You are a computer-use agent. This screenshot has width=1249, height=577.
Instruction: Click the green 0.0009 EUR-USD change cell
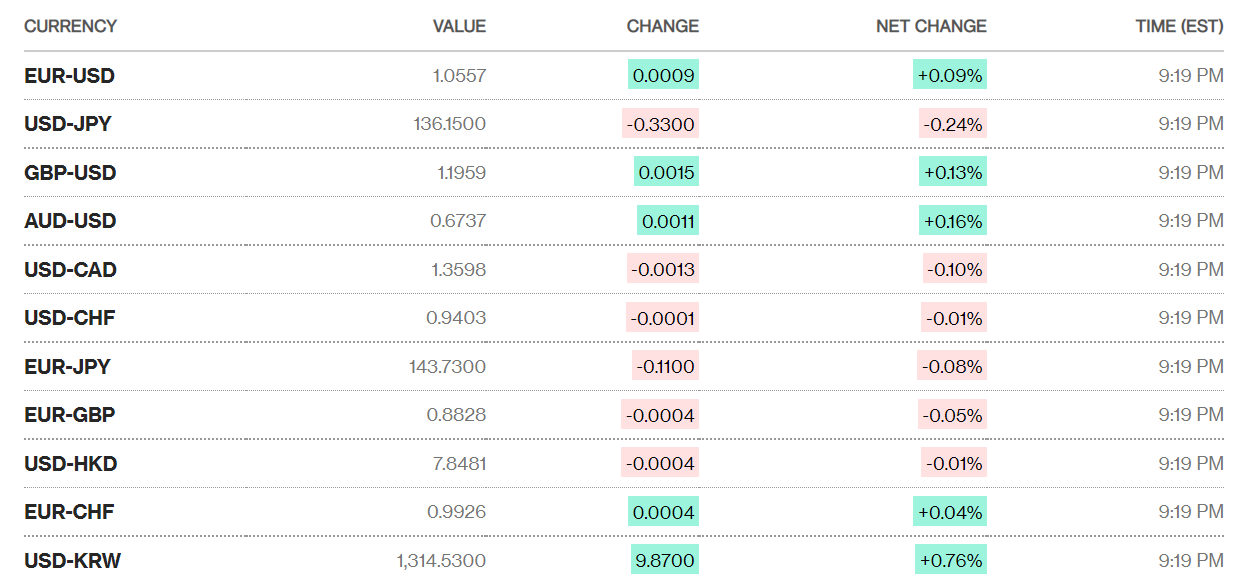tap(663, 76)
